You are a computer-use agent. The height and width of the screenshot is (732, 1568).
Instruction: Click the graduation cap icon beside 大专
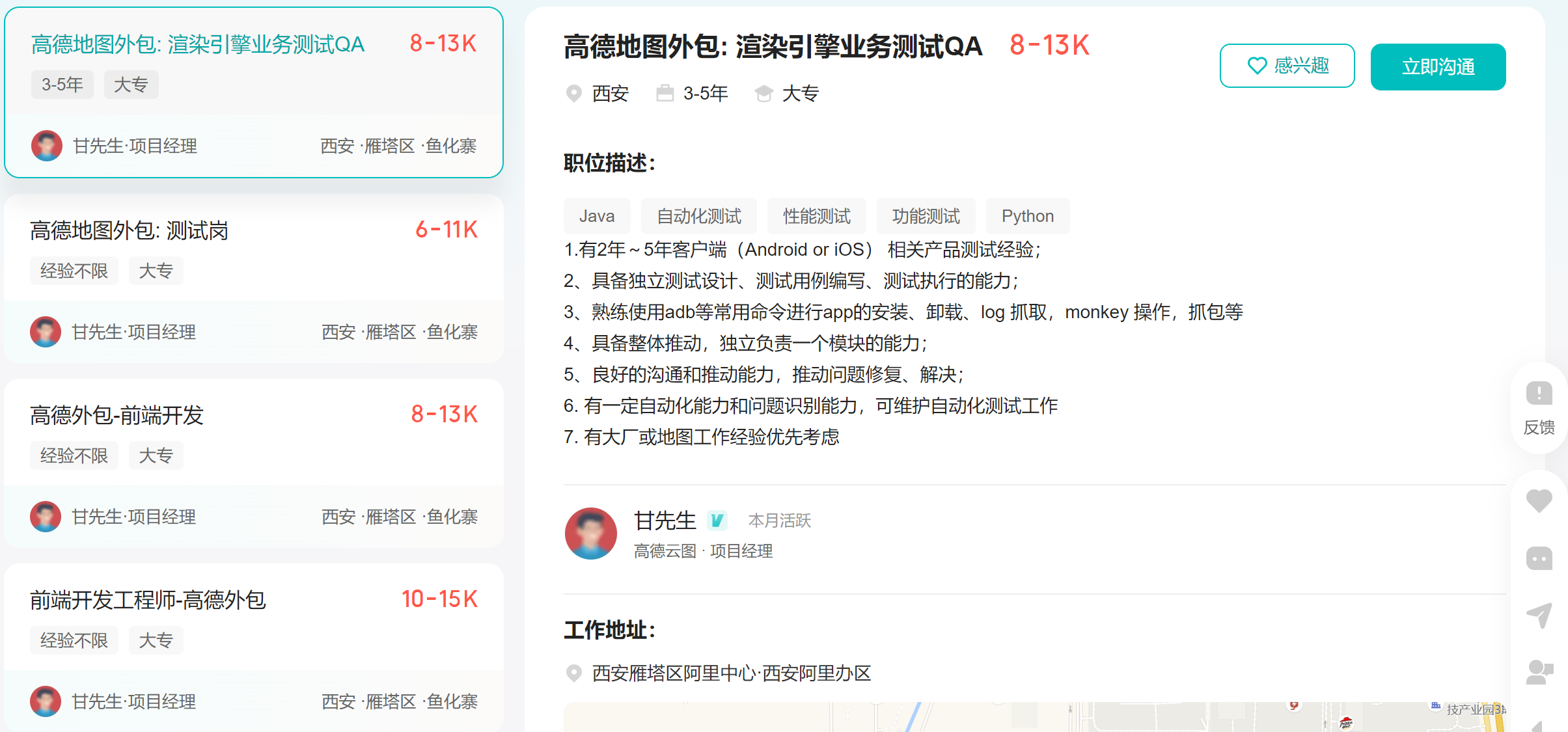[763, 94]
